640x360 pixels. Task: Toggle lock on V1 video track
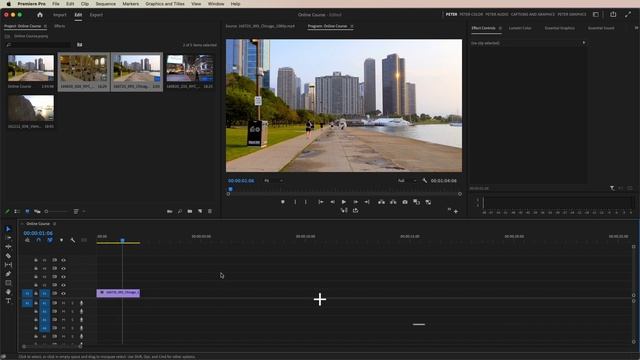pos(36,293)
